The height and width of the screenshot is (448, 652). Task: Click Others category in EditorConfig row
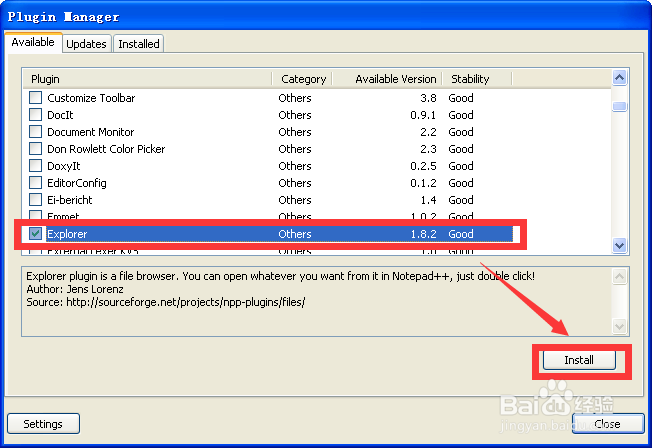295,183
